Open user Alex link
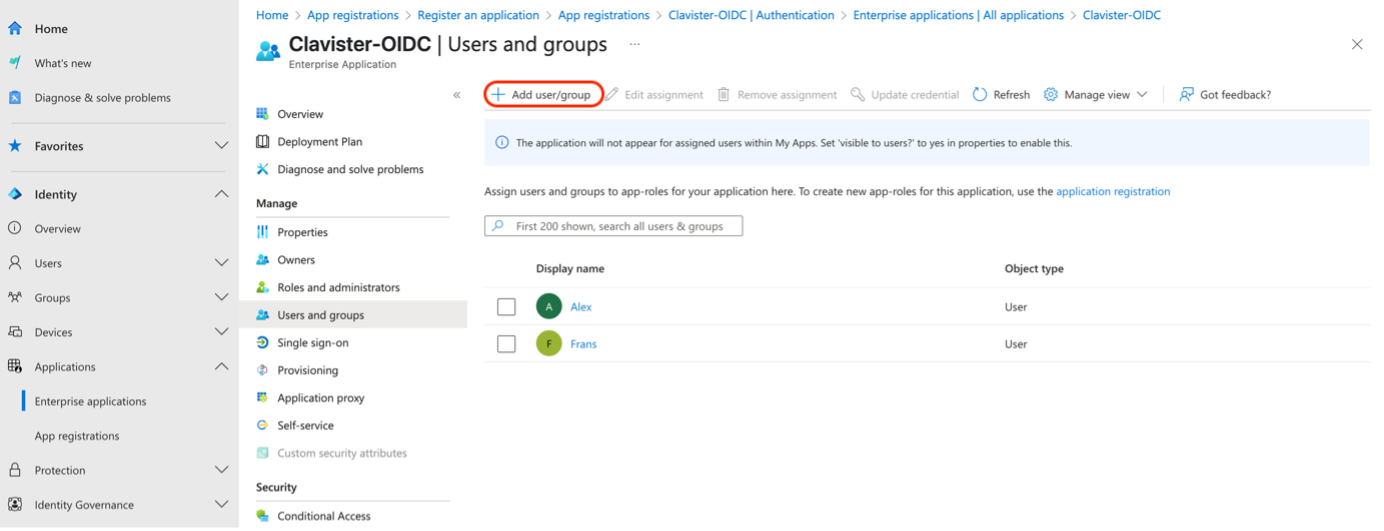Viewport: 1384px width, 531px height. pos(581,307)
